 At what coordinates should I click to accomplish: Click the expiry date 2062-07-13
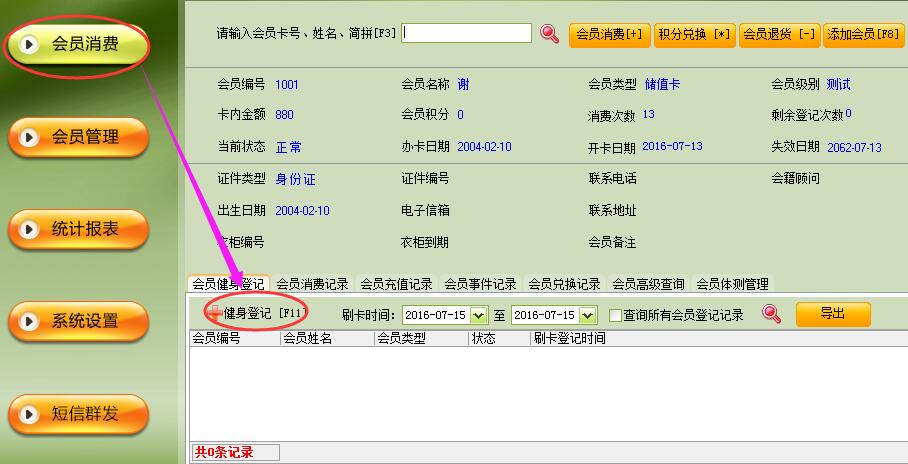point(854,147)
